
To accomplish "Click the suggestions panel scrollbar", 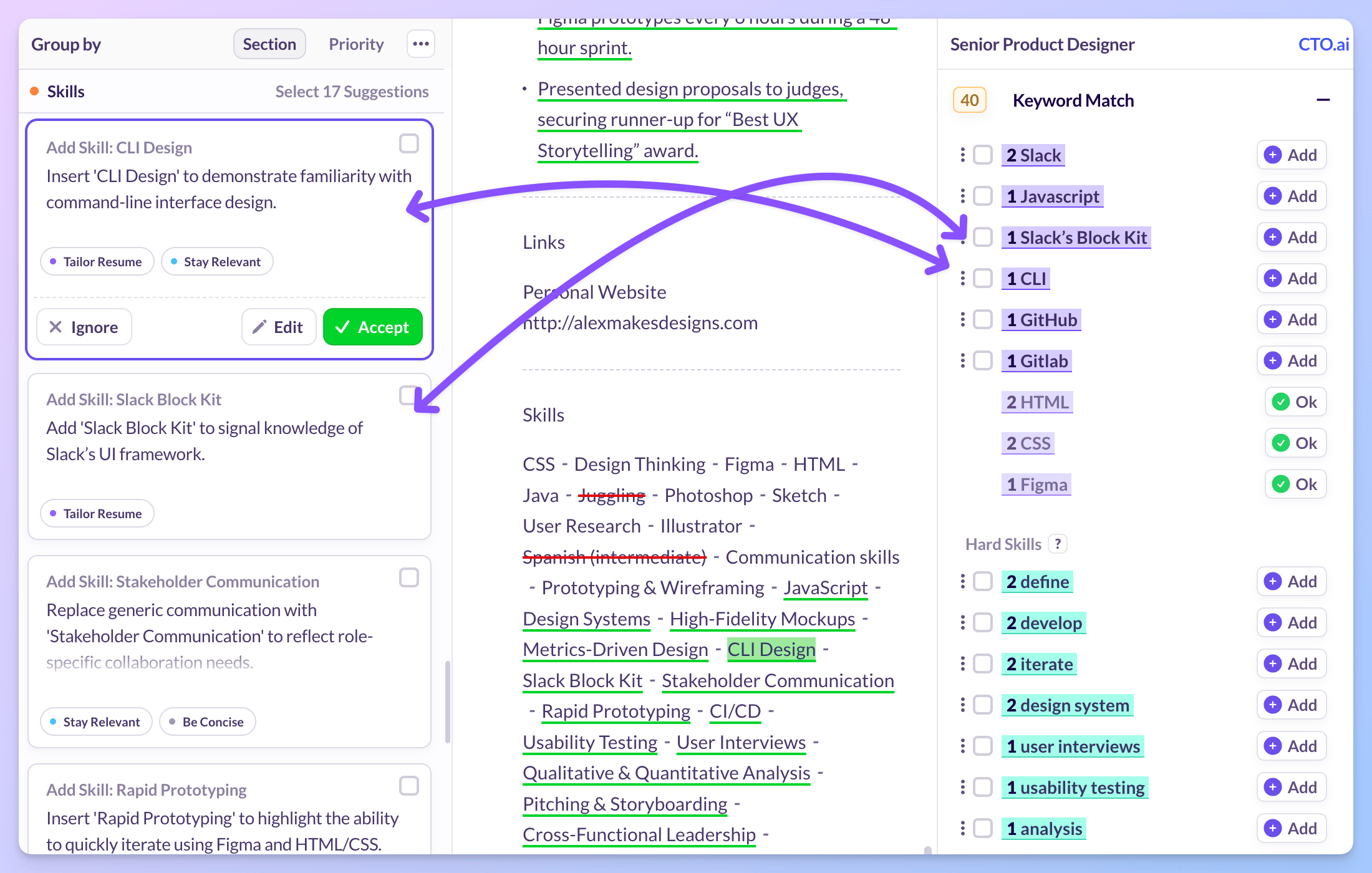I will [447, 703].
